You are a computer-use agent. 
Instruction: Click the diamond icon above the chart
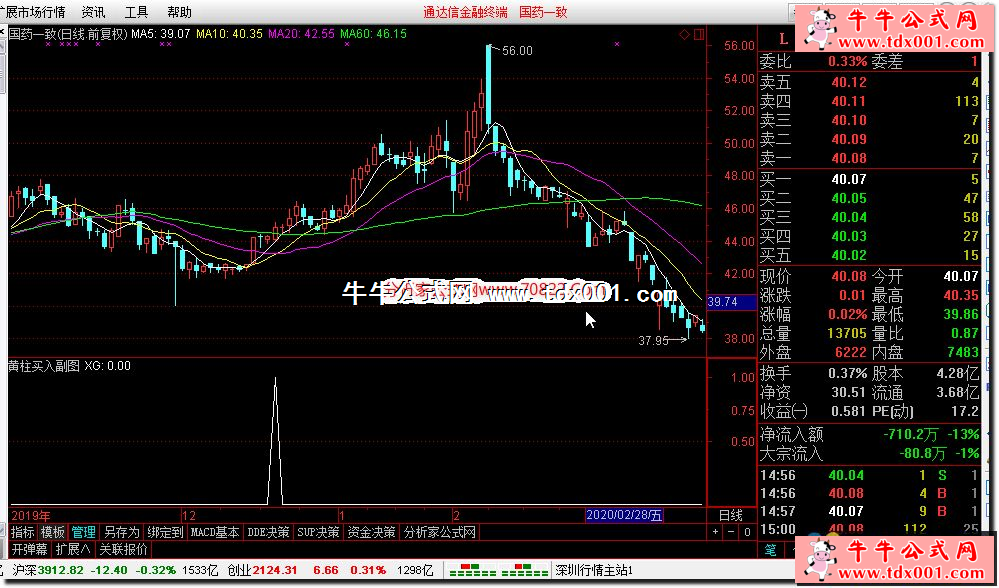[685, 34]
